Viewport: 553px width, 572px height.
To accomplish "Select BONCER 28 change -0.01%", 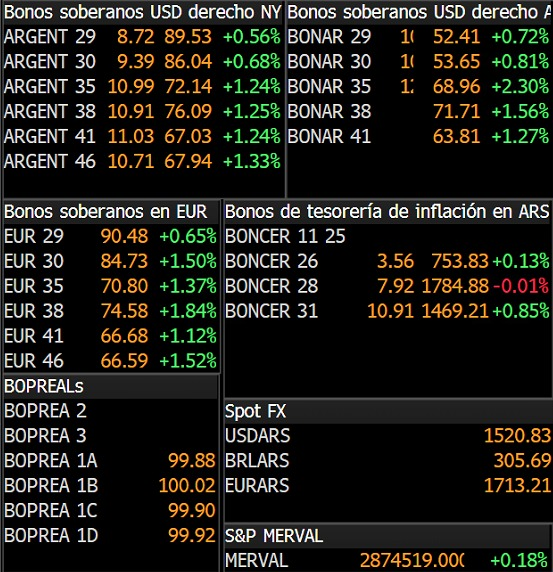I will 521,286.
